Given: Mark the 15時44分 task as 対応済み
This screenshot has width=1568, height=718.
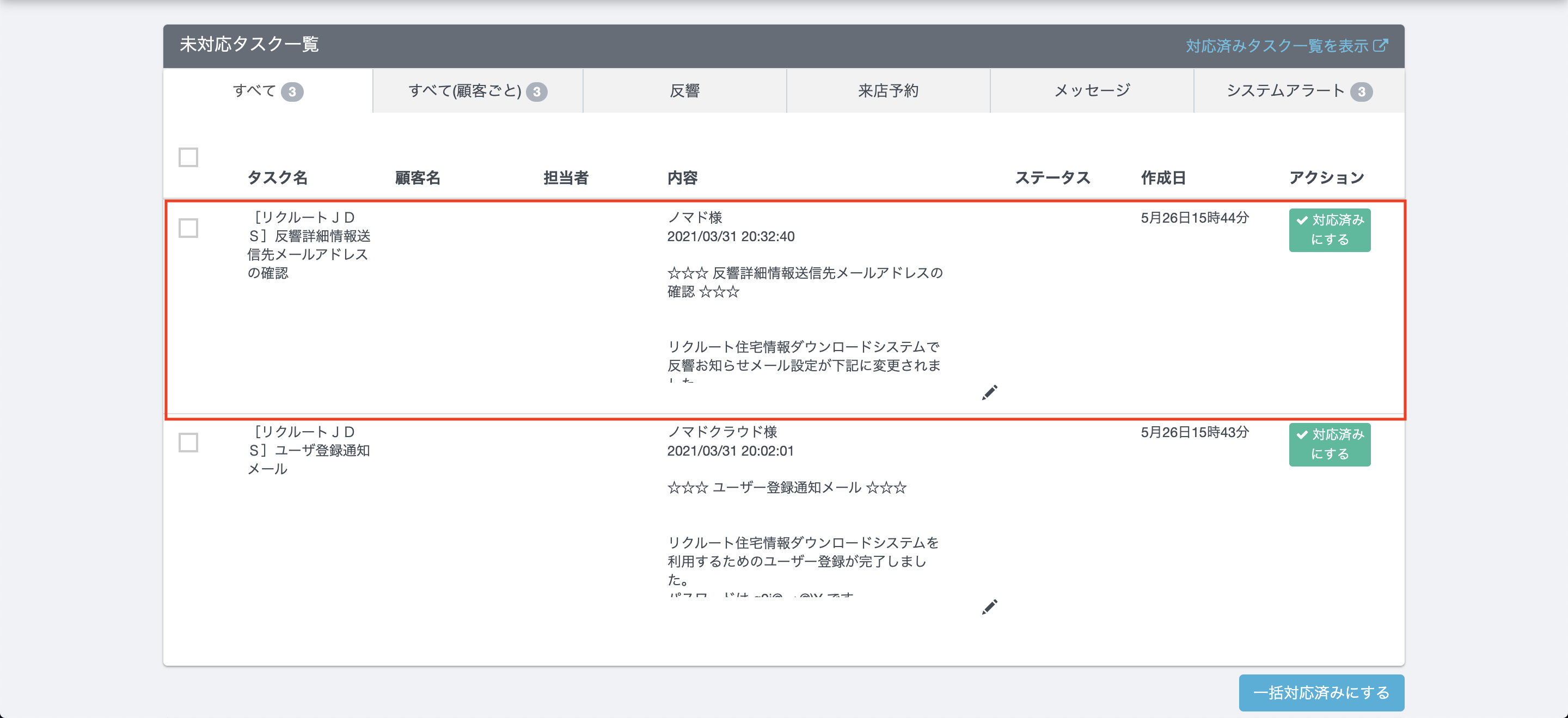Looking at the screenshot, I should pos(1330,230).
